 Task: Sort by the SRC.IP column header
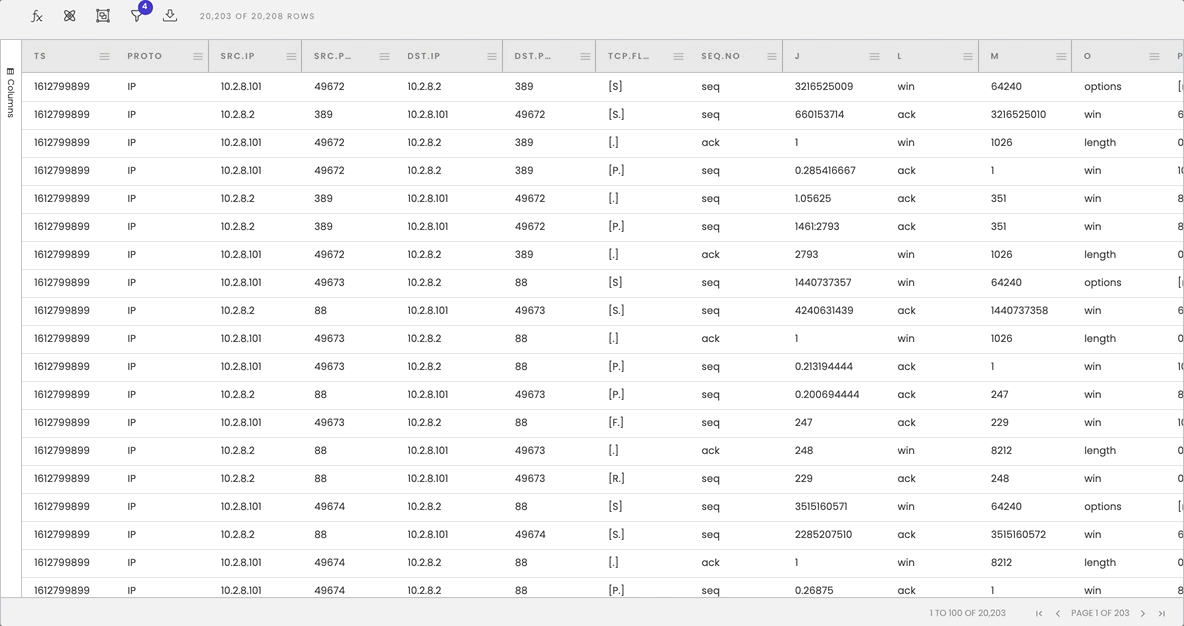pyautogui.click(x=237, y=57)
